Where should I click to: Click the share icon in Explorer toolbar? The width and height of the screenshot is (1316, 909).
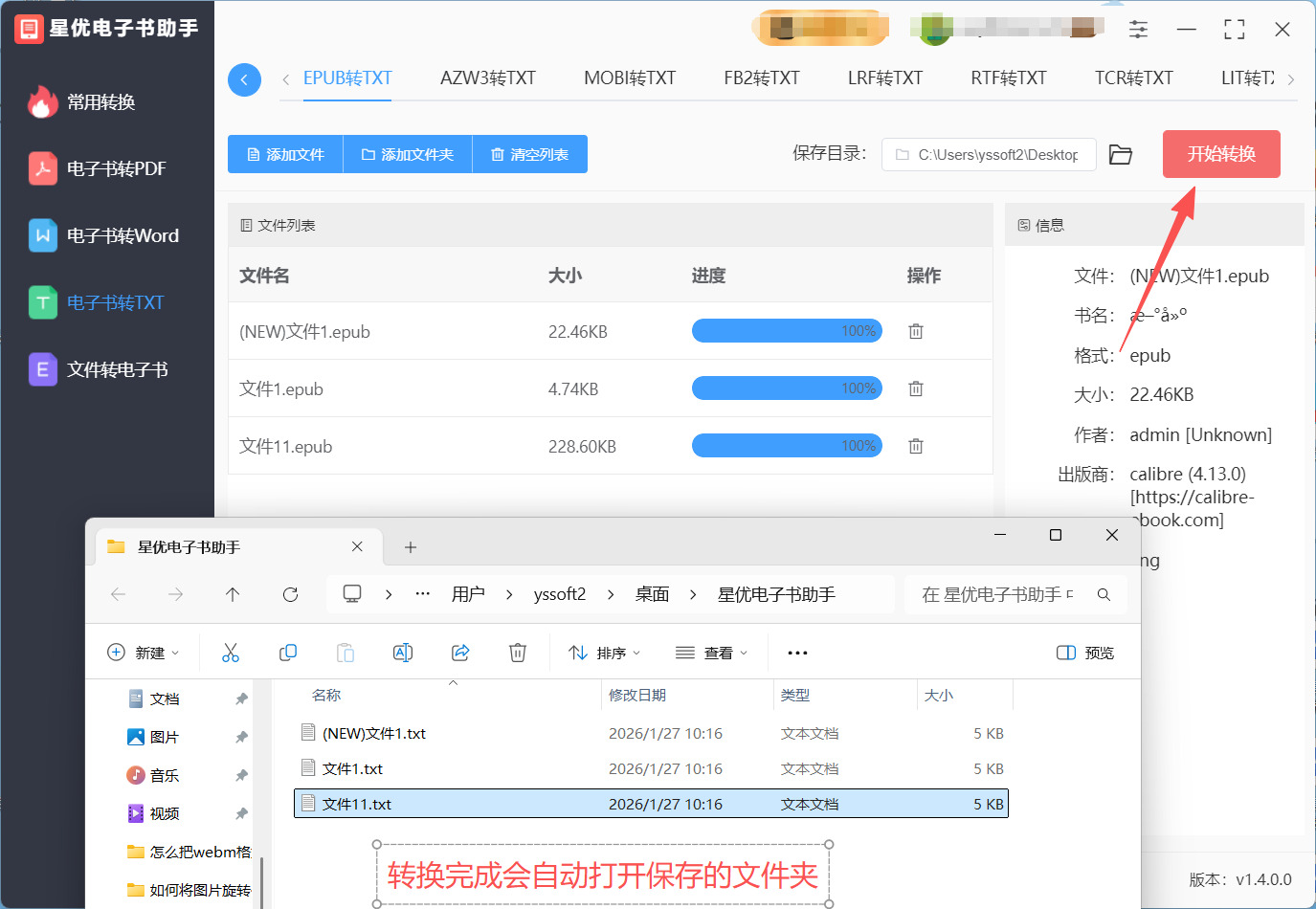click(460, 653)
